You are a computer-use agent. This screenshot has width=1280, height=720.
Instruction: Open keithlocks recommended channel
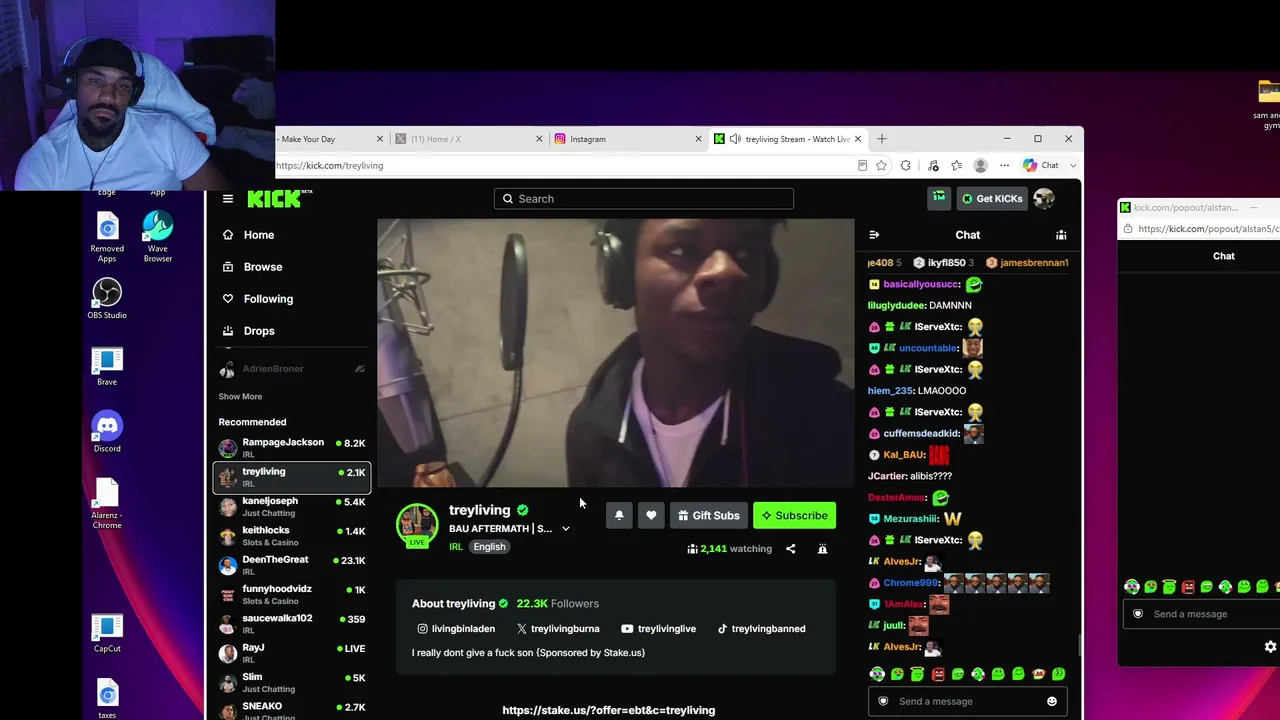pyautogui.click(x=291, y=536)
